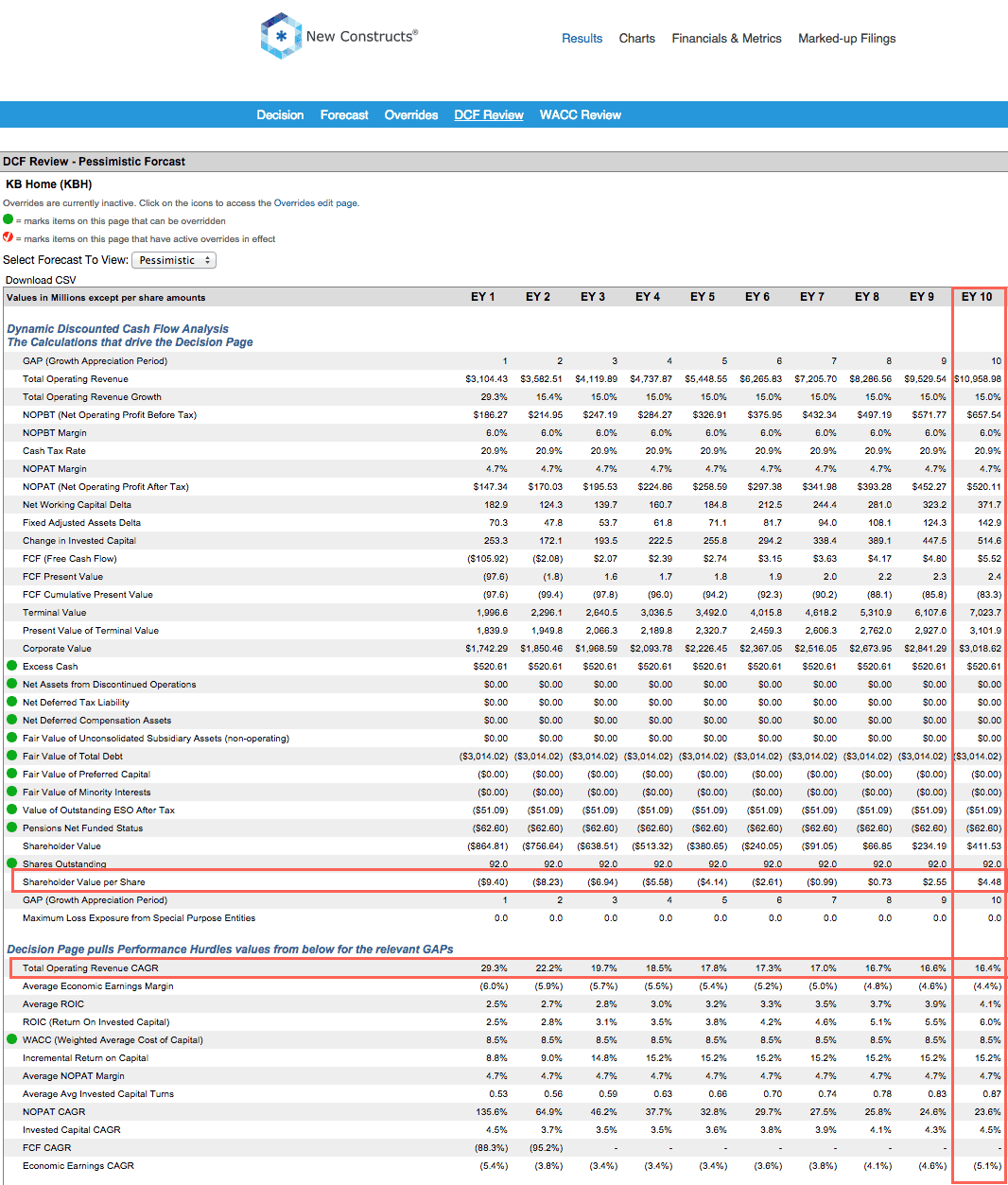This screenshot has width=1008, height=1185.
Task: Click the $3,018.62 corporate value
Action: pos(980,649)
